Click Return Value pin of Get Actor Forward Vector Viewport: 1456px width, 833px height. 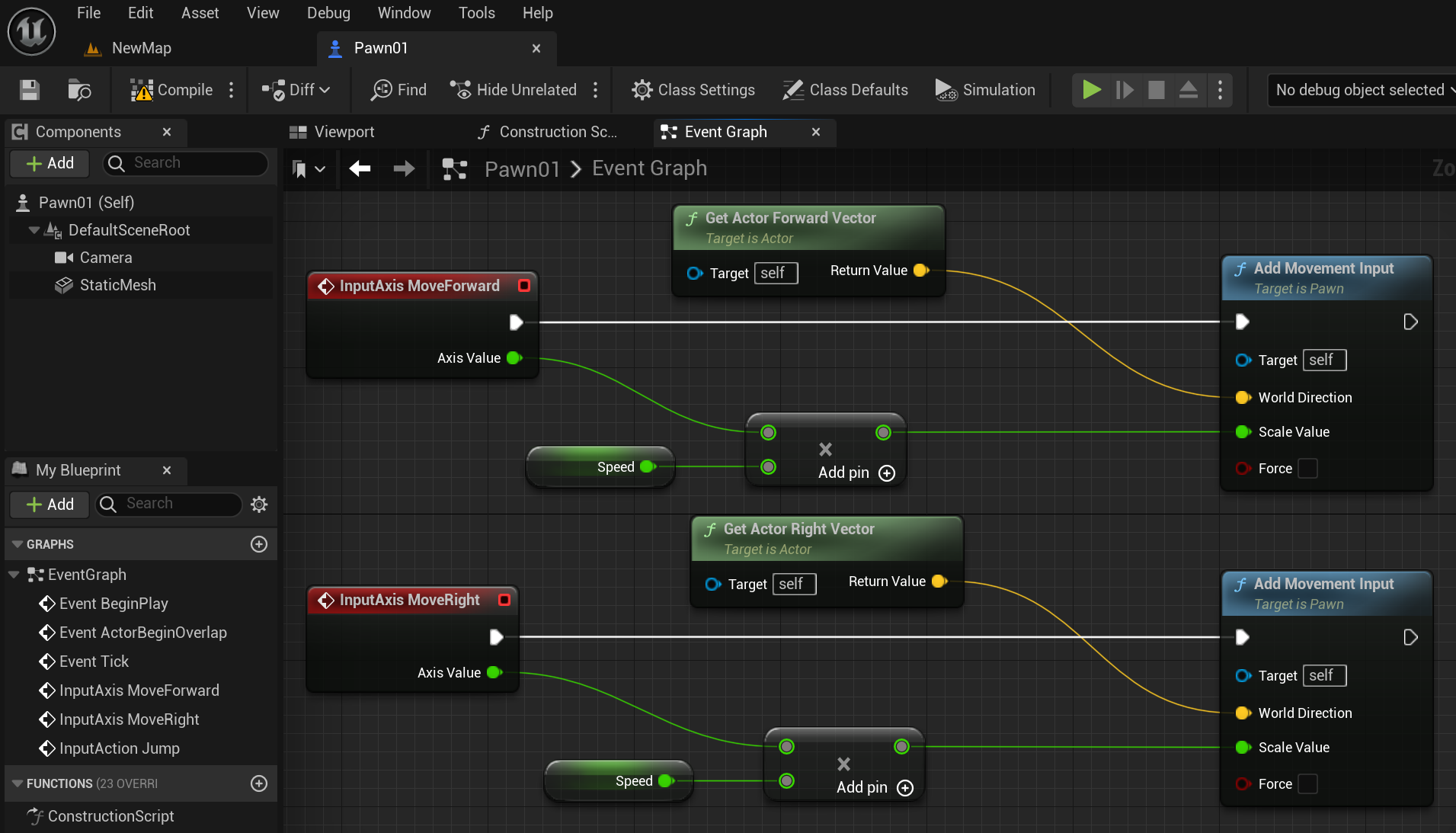[920, 270]
